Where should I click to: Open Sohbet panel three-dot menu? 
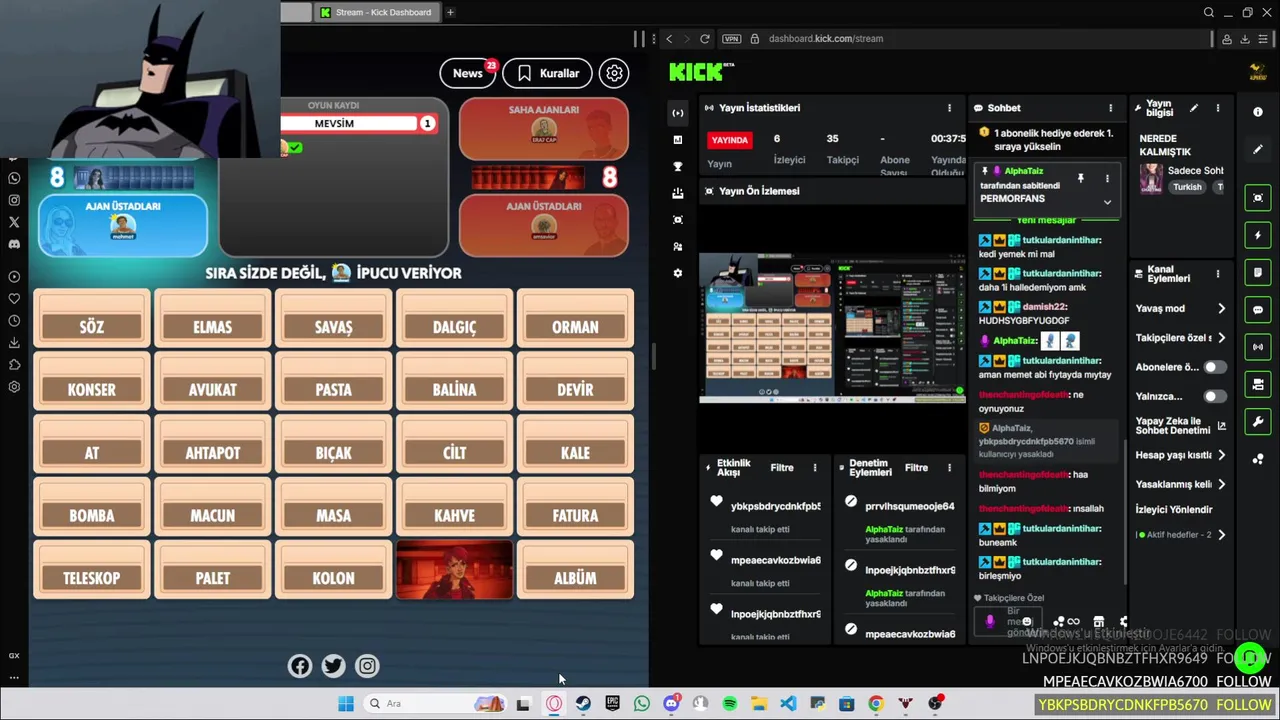tap(1110, 108)
